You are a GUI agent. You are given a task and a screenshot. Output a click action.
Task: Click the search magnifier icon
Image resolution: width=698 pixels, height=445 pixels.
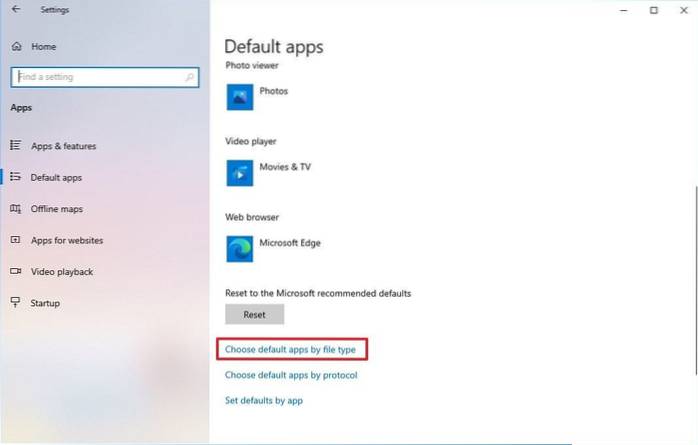click(189, 77)
